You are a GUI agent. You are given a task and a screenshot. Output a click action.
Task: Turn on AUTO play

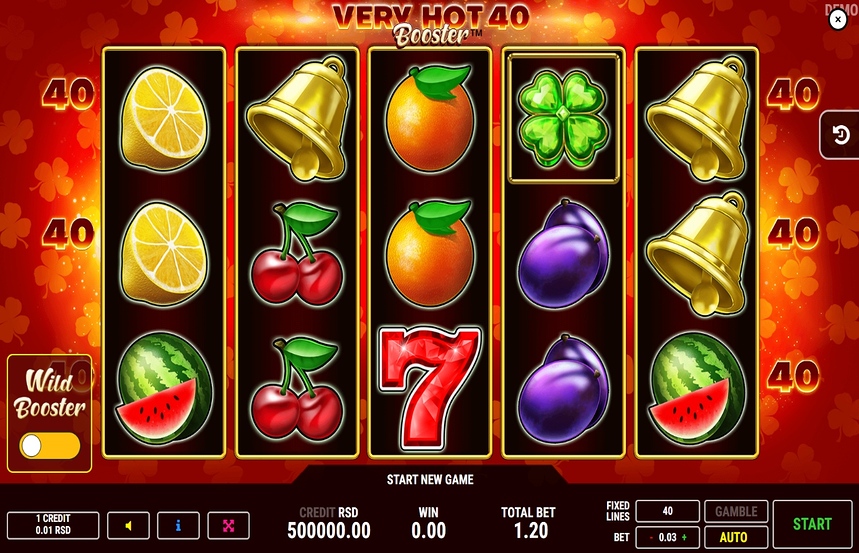pyautogui.click(x=736, y=537)
